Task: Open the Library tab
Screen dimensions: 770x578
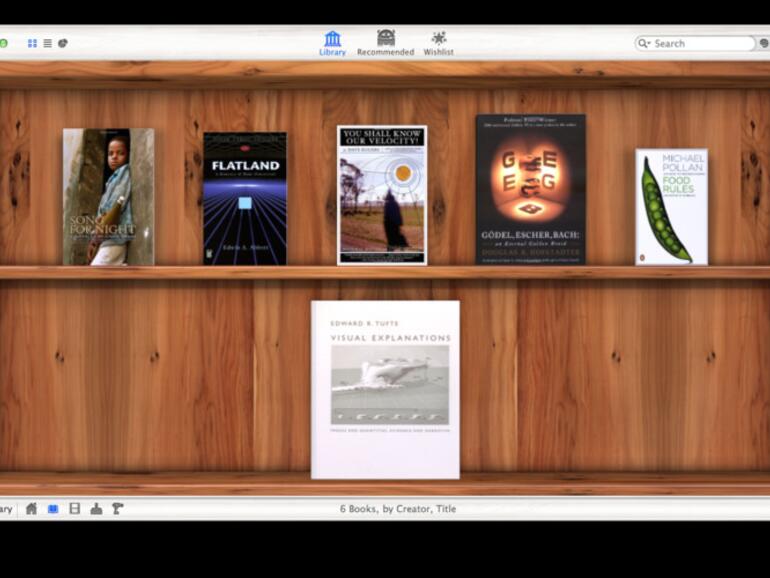Action: (x=332, y=43)
